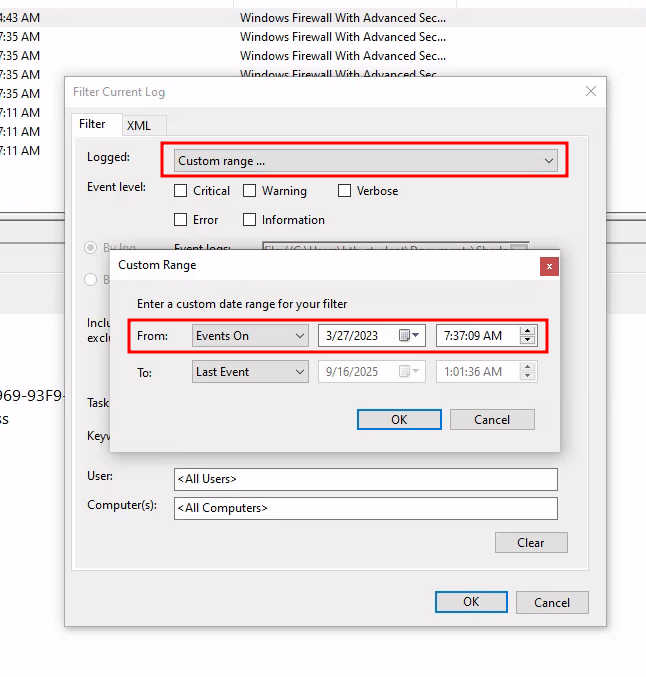Viewport: 646px width, 677px height.
Task: Close the Custom Range dialog with red X
Action: click(x=549, y=266)
